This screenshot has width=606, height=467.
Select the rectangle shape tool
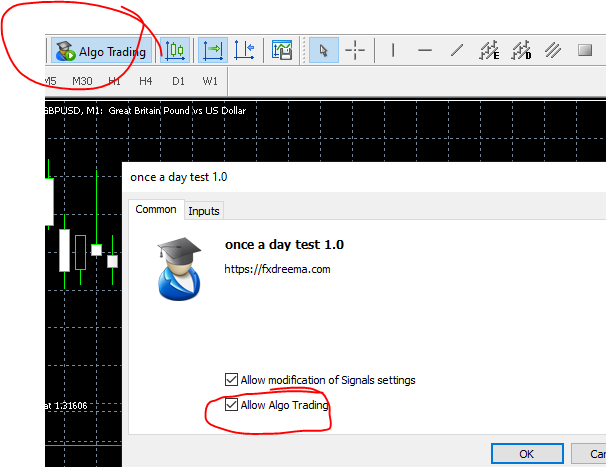585,50
